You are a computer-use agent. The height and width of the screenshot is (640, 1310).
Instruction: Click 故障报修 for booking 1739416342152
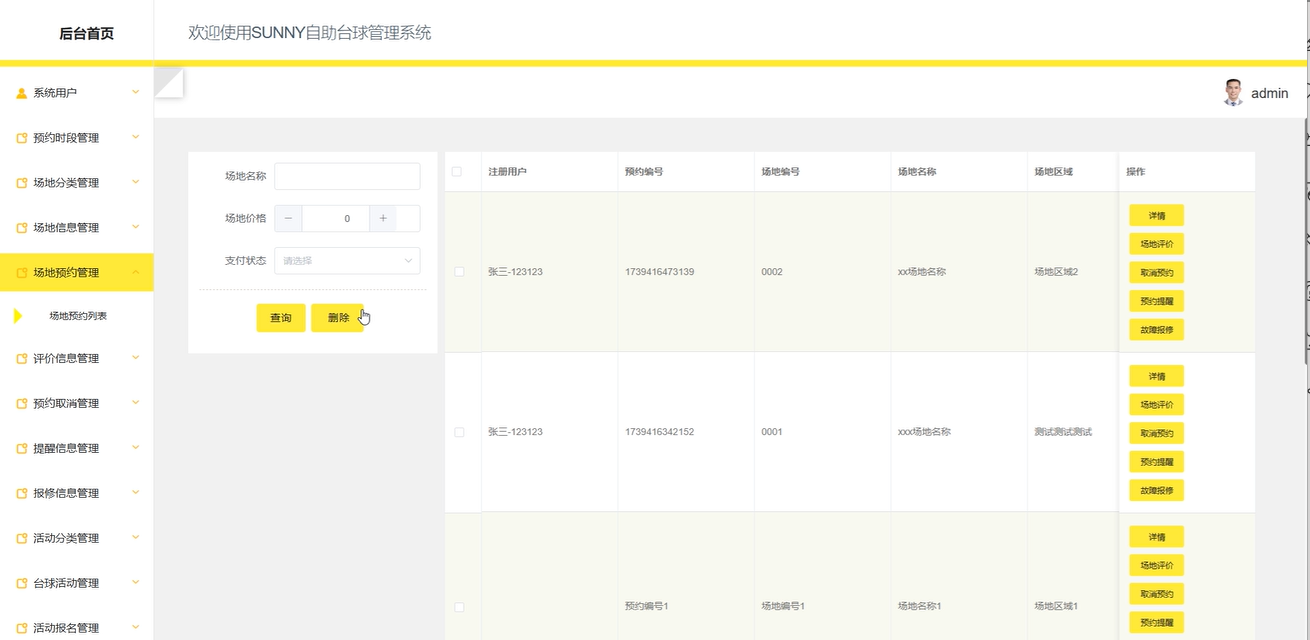pos(1156,490)
